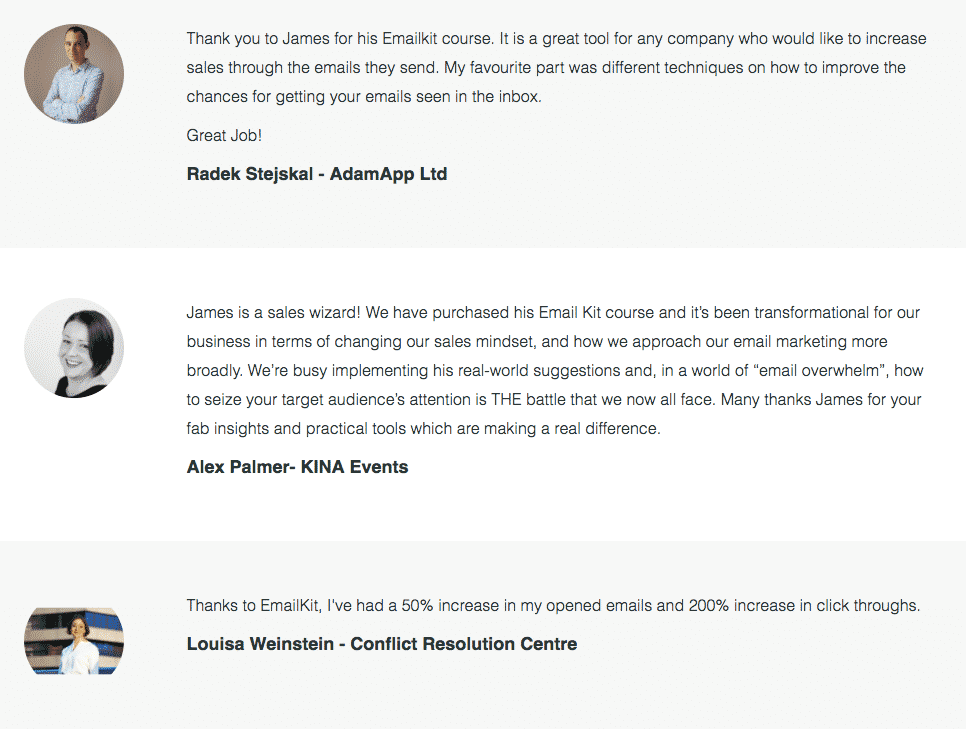Click the 'KINA Events' company name
966x729 pixels.
[354, 467]
